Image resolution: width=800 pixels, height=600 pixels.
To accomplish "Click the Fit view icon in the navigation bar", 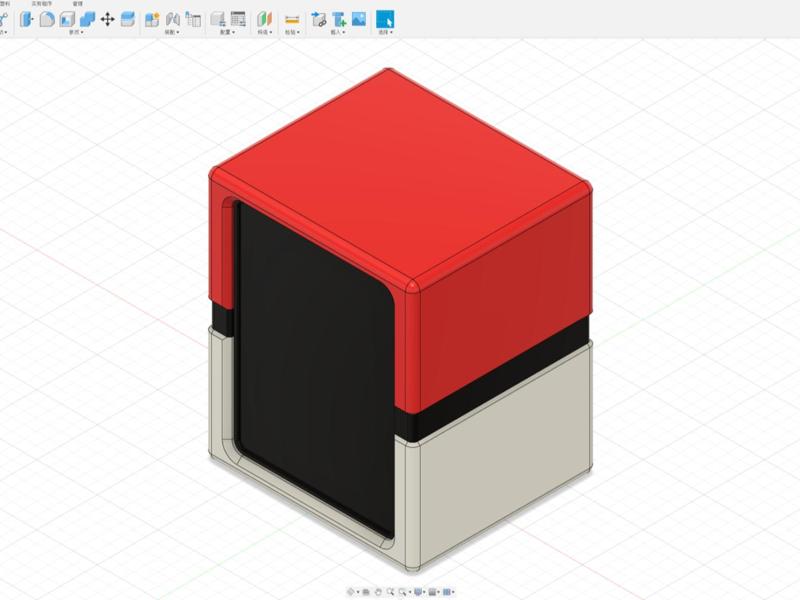I will pyautogui.click(x=403, y=591).
